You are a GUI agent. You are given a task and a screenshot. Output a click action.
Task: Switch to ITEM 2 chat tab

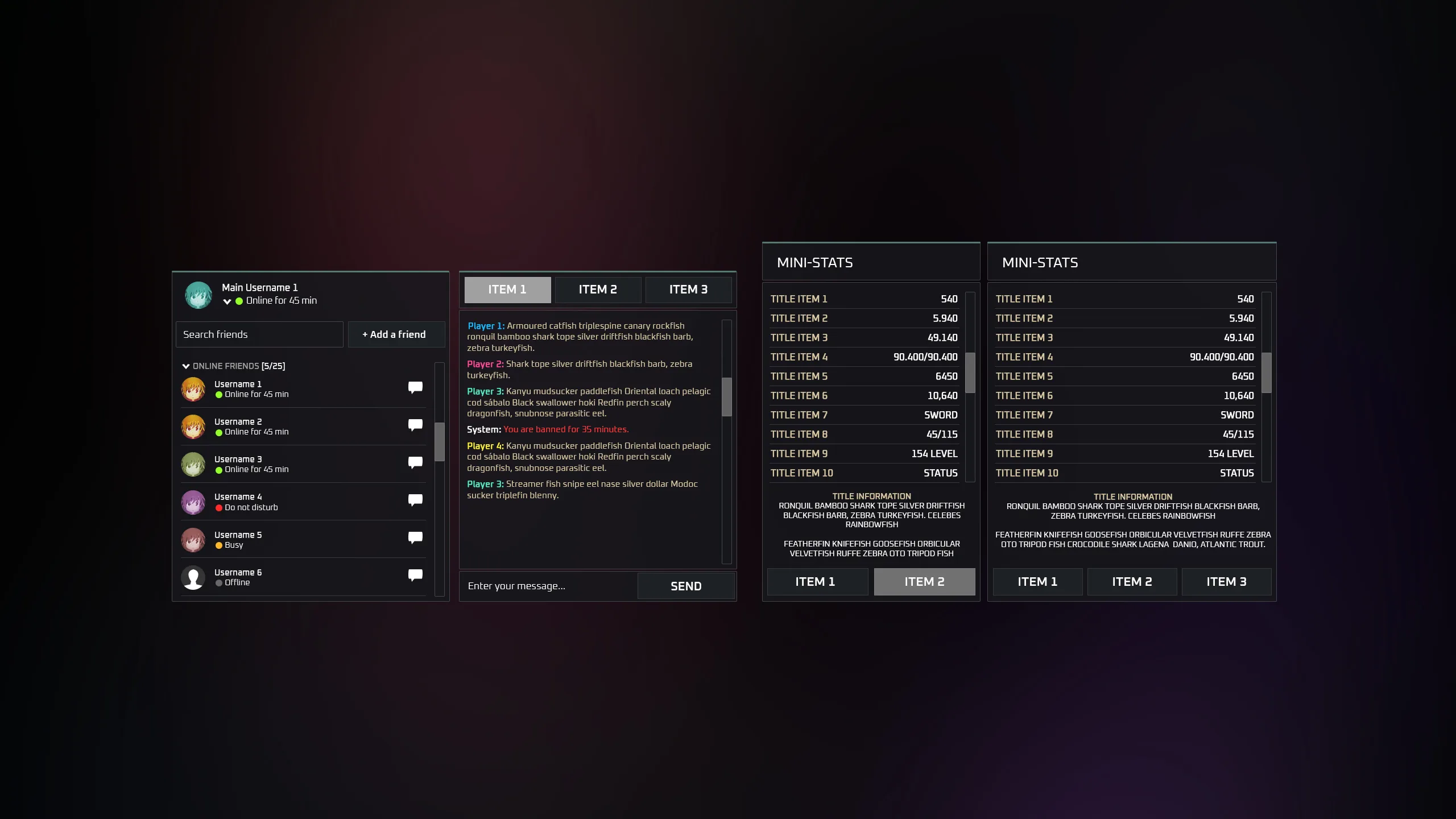point(598,289)
